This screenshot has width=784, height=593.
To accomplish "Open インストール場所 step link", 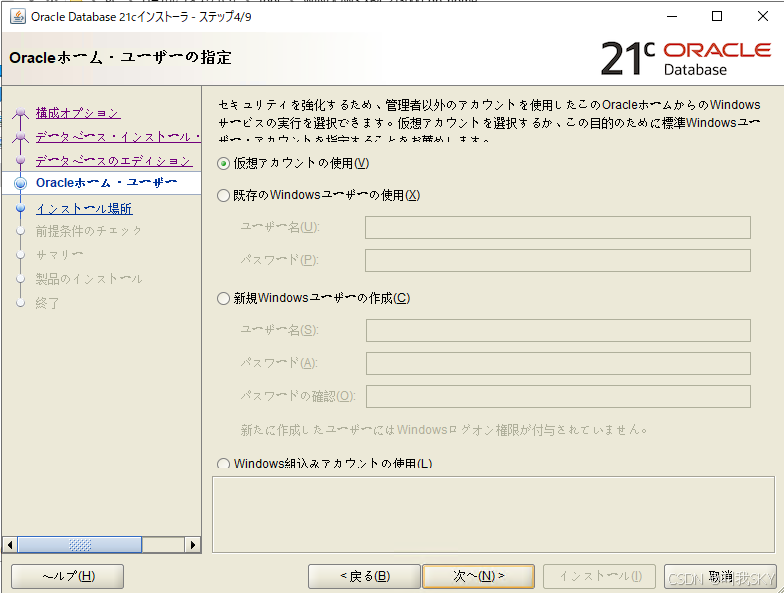I will [x=84, y=208].
